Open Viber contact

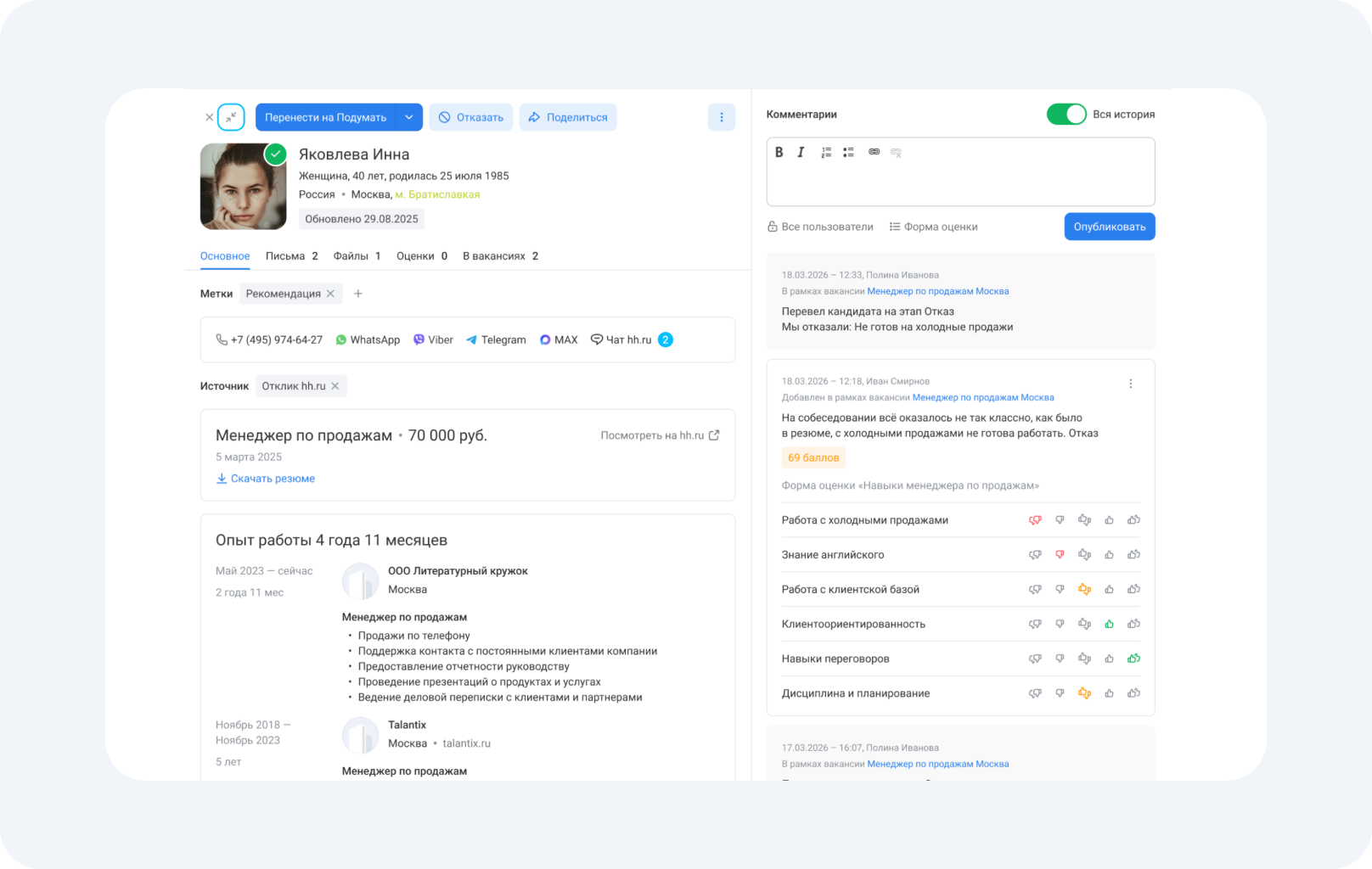tap(433, 339)
